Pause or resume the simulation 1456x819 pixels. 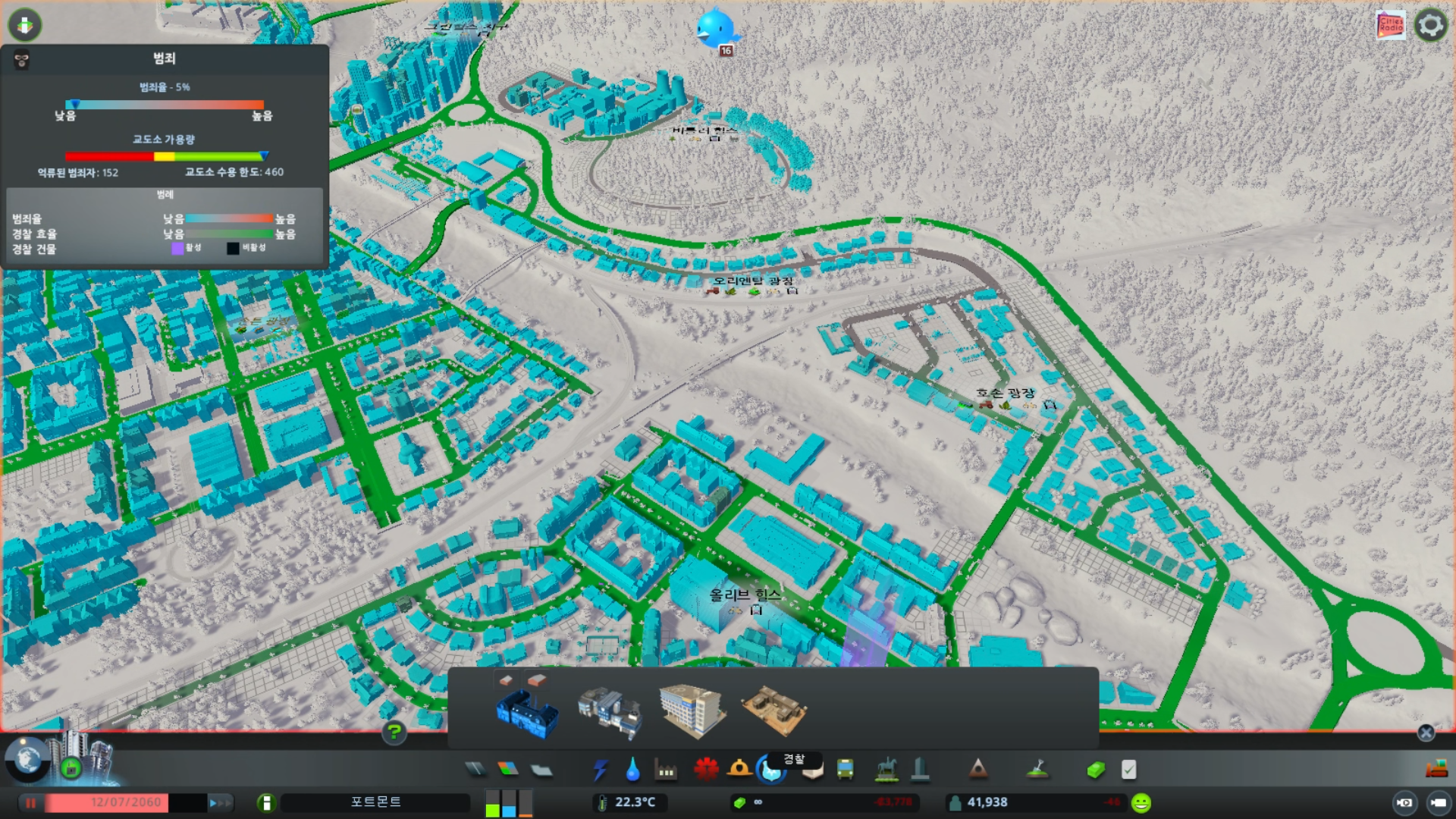tap(30, 802)
